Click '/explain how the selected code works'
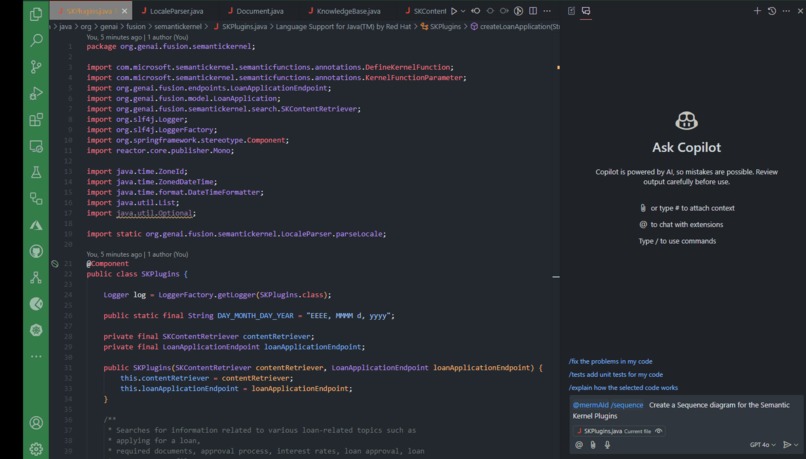 pyautogui.click(x=623, y=388)
